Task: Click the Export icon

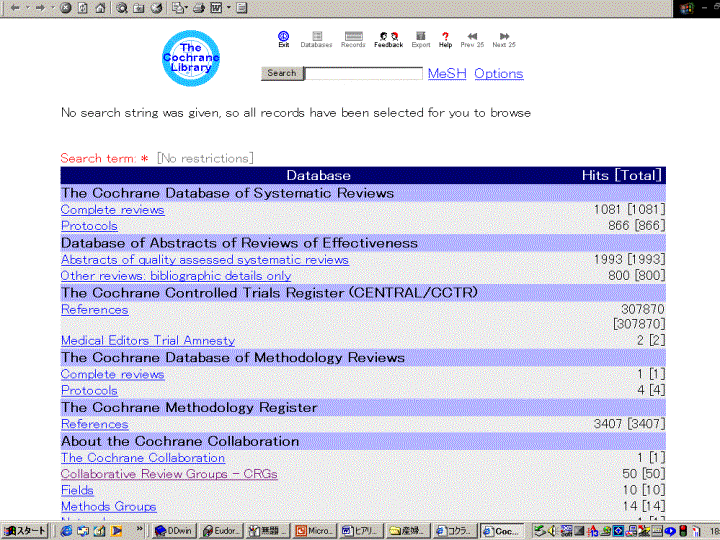Action: (x=421, y=39)
